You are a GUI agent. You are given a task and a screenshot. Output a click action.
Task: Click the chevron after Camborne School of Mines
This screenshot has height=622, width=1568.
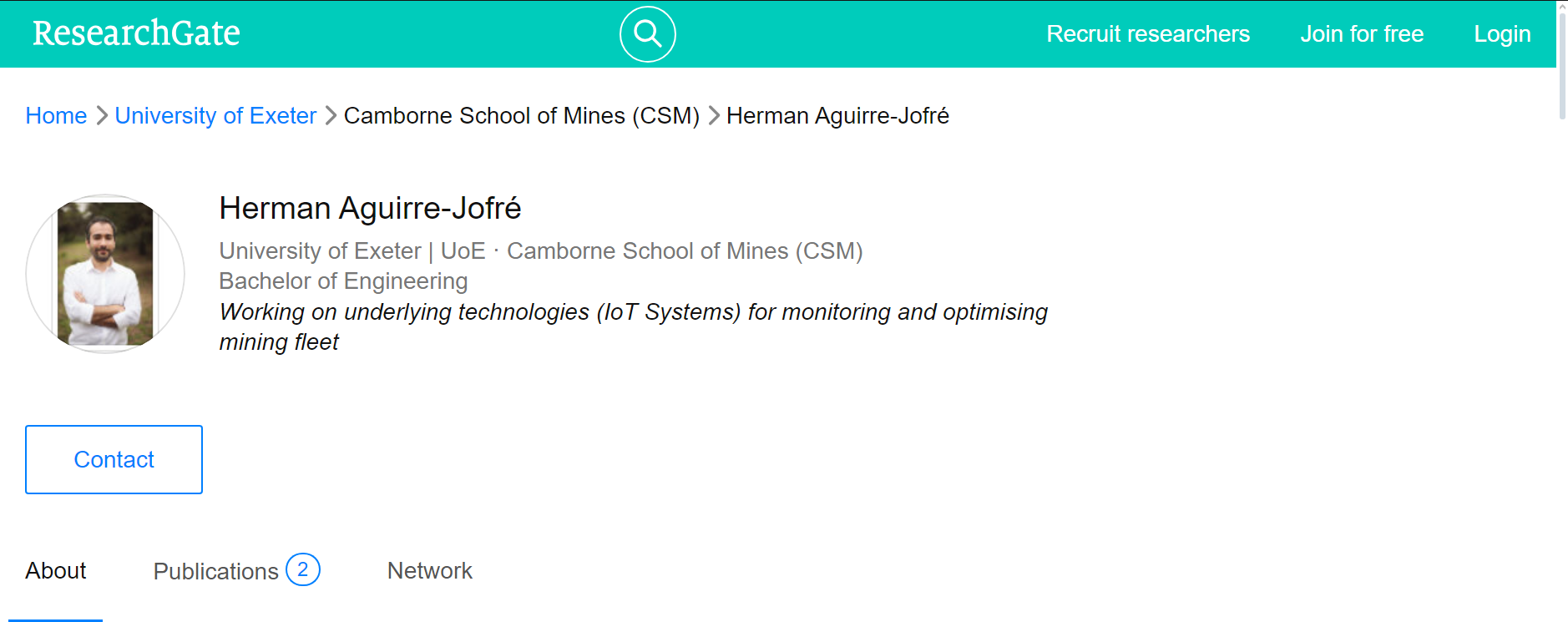point(714,115)
